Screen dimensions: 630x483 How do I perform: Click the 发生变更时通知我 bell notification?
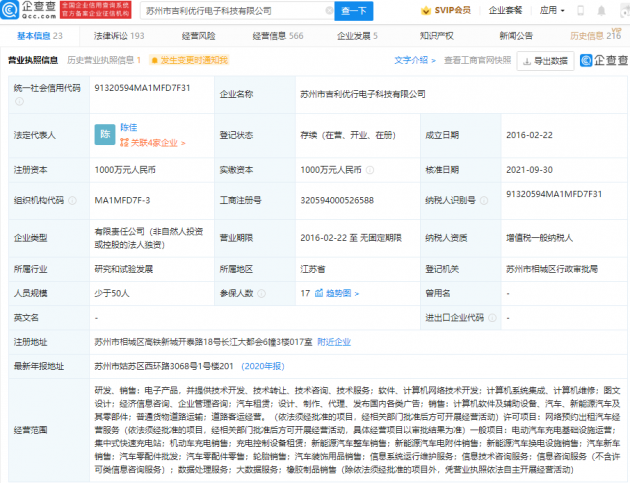pos(189,60)
